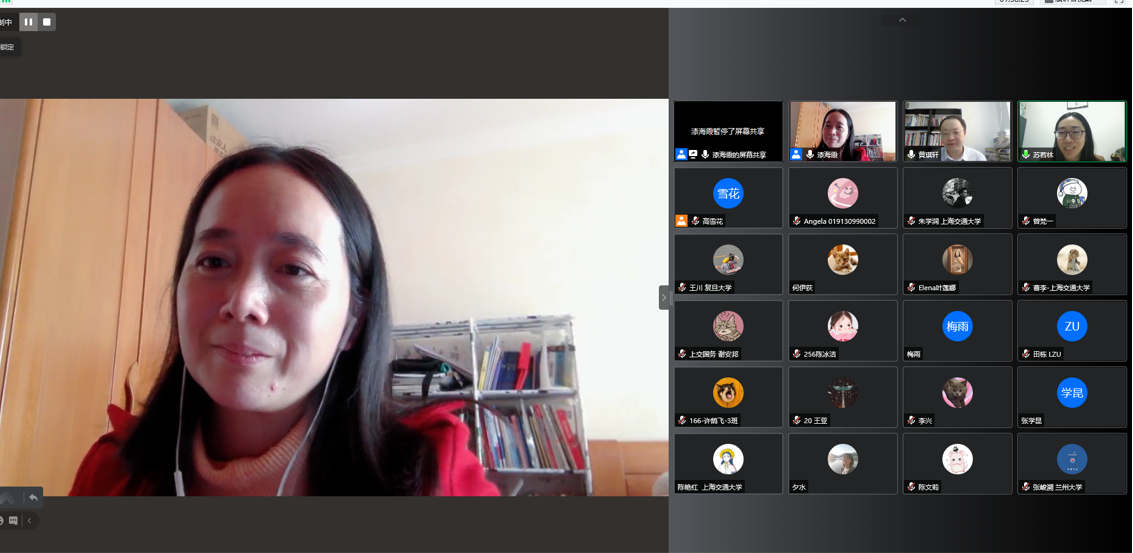Click the orange kitten avatar
This screenshot has width=1133, height=553.
click(x=843, y=260)
